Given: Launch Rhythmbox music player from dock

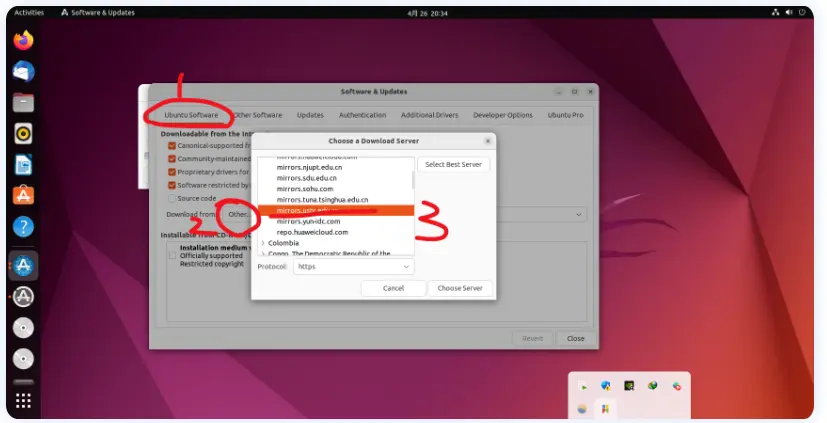Looking at the screenshot, I should click(x=23, y=133).
